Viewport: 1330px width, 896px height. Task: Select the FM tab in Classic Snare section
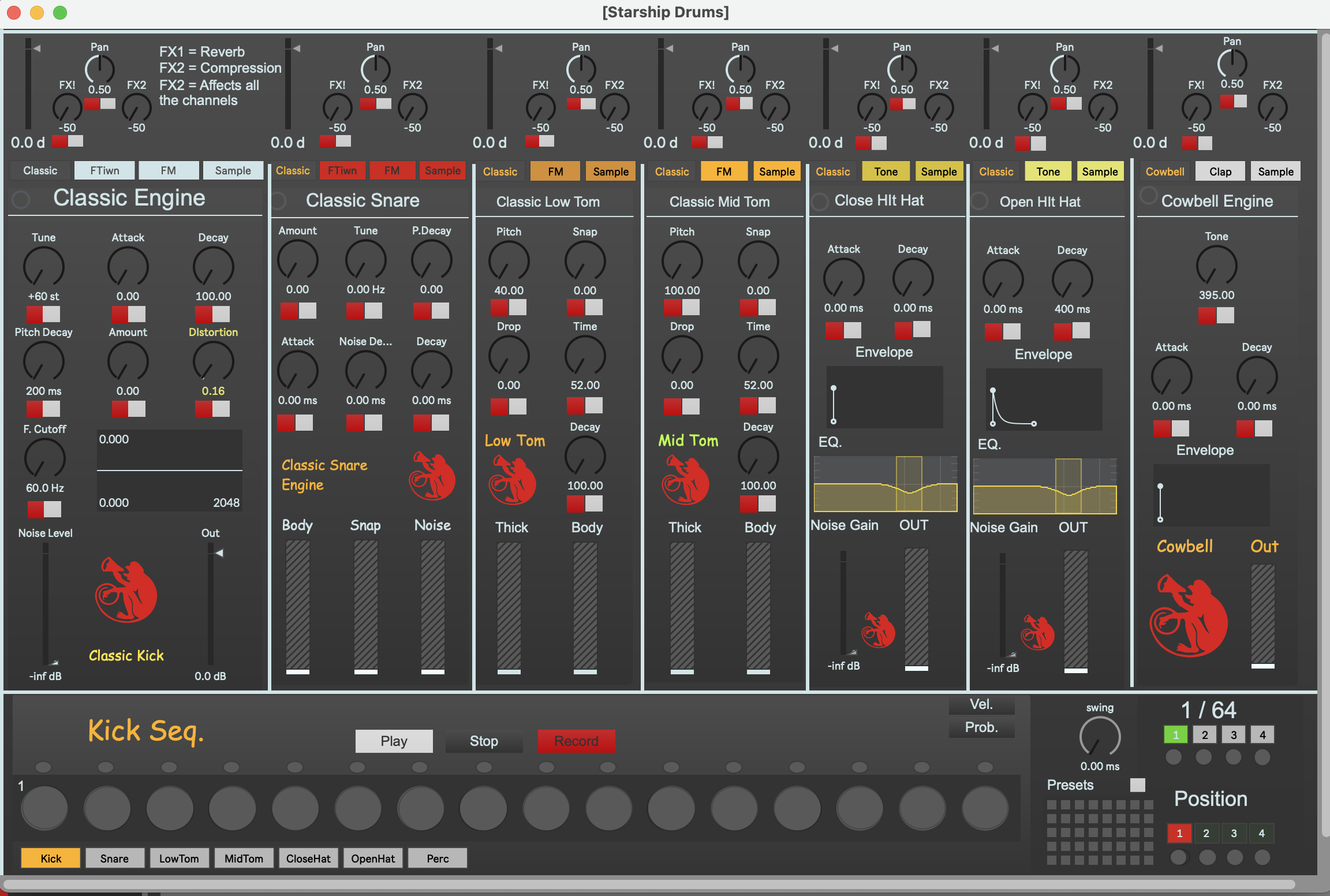392,171
